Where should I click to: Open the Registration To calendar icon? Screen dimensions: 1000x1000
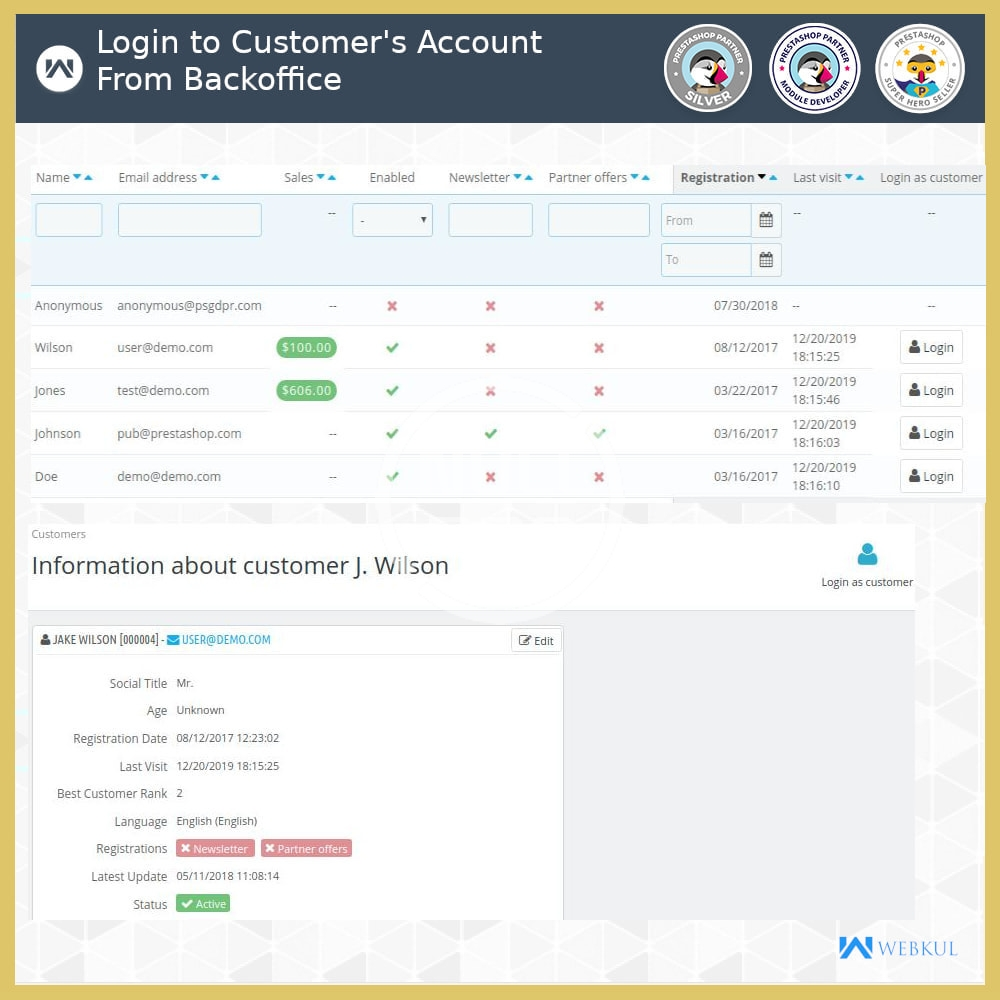click(766, 260)
